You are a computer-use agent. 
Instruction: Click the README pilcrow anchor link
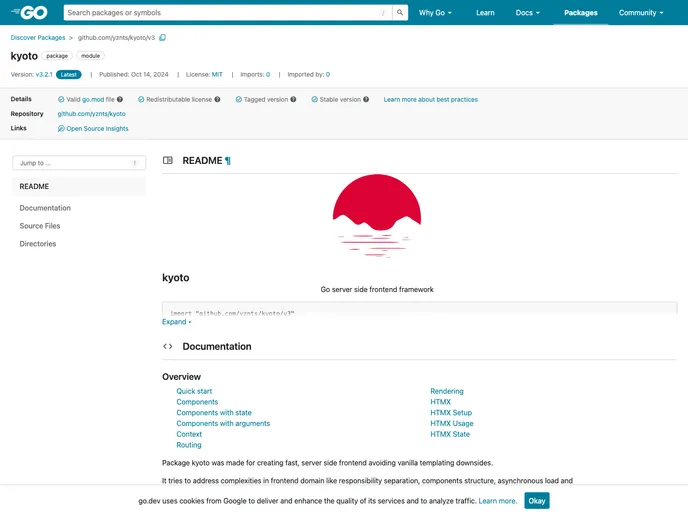(227, 160)
